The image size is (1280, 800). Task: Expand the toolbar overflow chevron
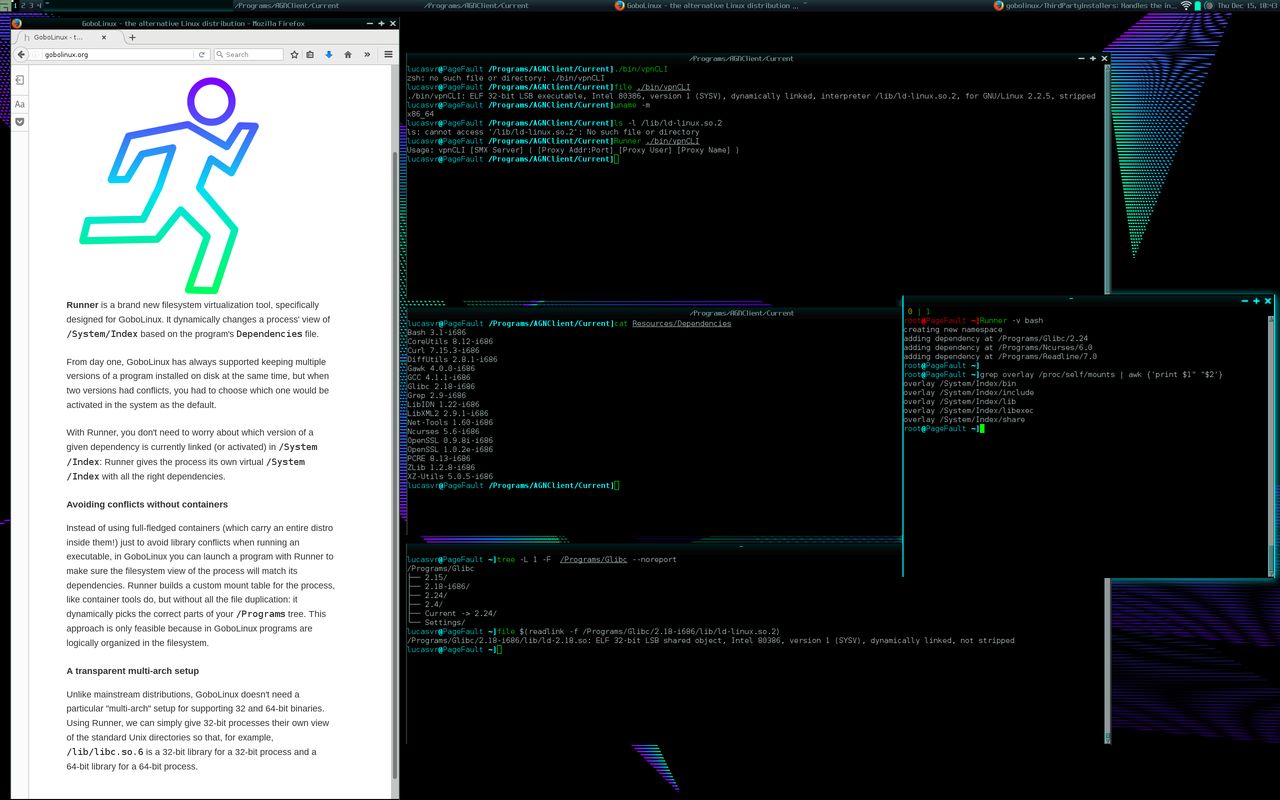pos(367,54)
